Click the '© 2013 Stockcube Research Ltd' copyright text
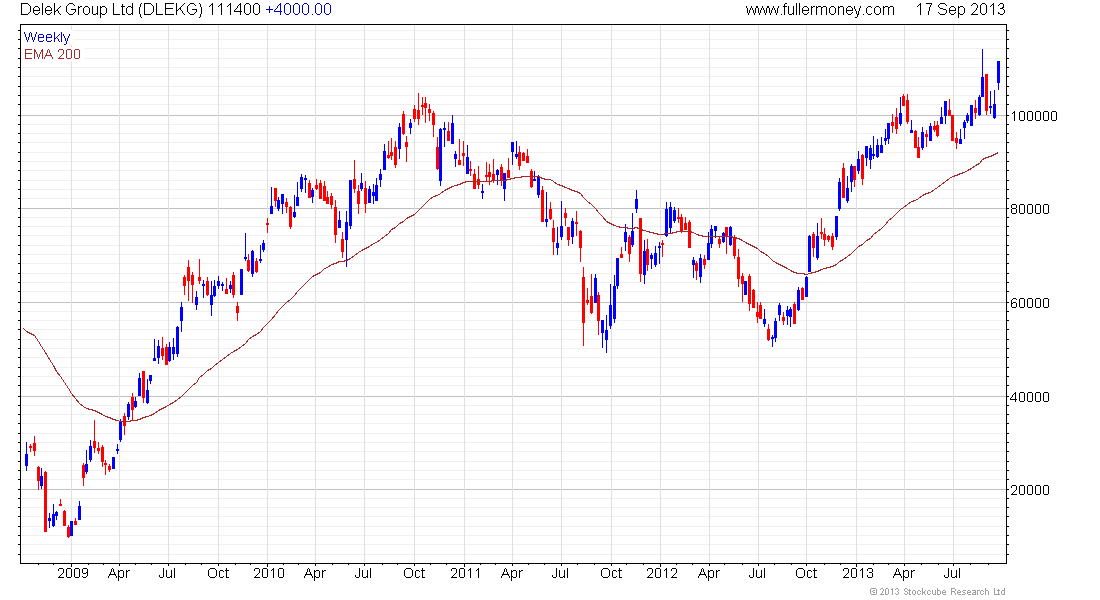The image size is (1100, 600). click(x=937, y=592)
